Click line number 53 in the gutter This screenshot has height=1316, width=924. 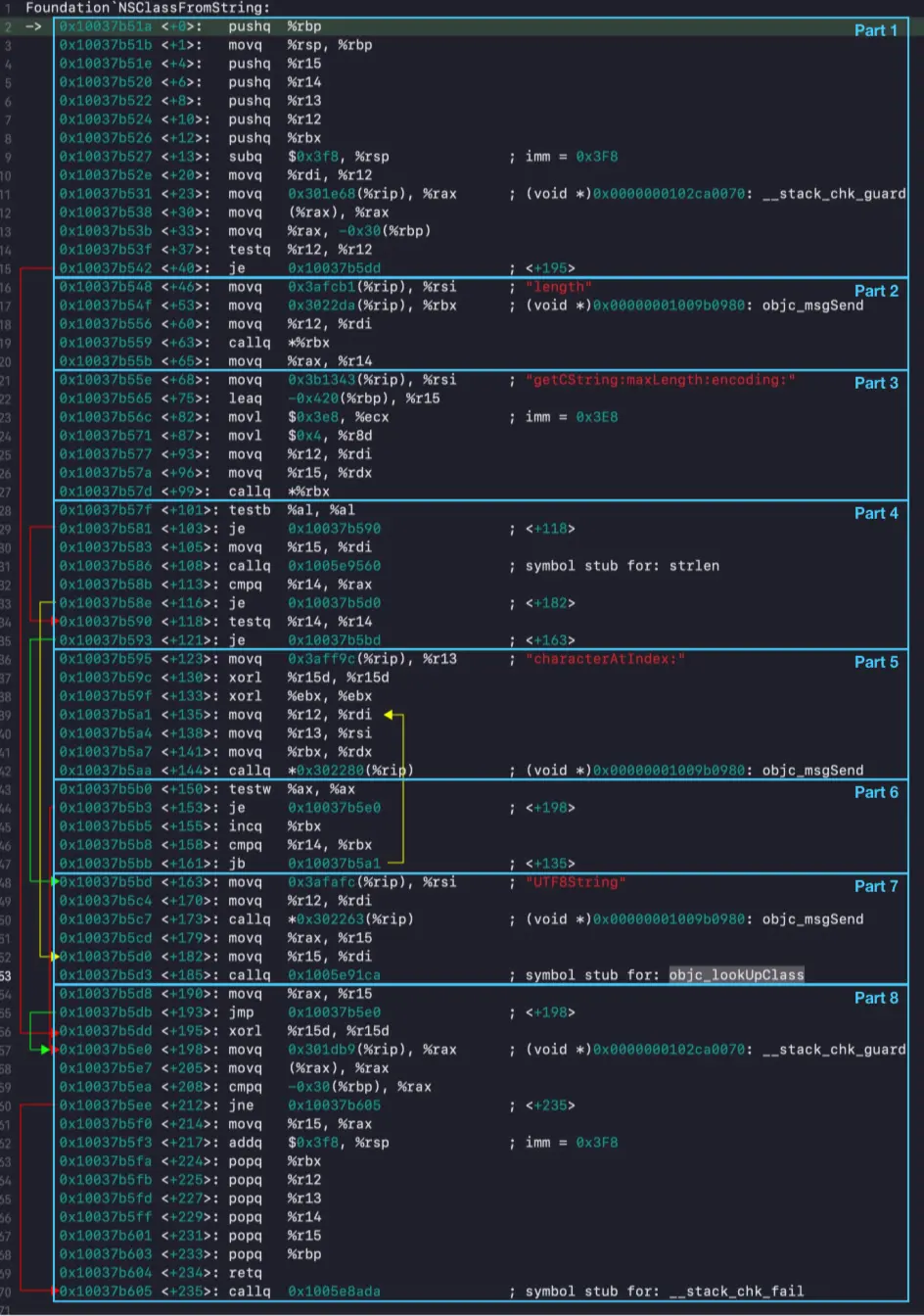6,975
